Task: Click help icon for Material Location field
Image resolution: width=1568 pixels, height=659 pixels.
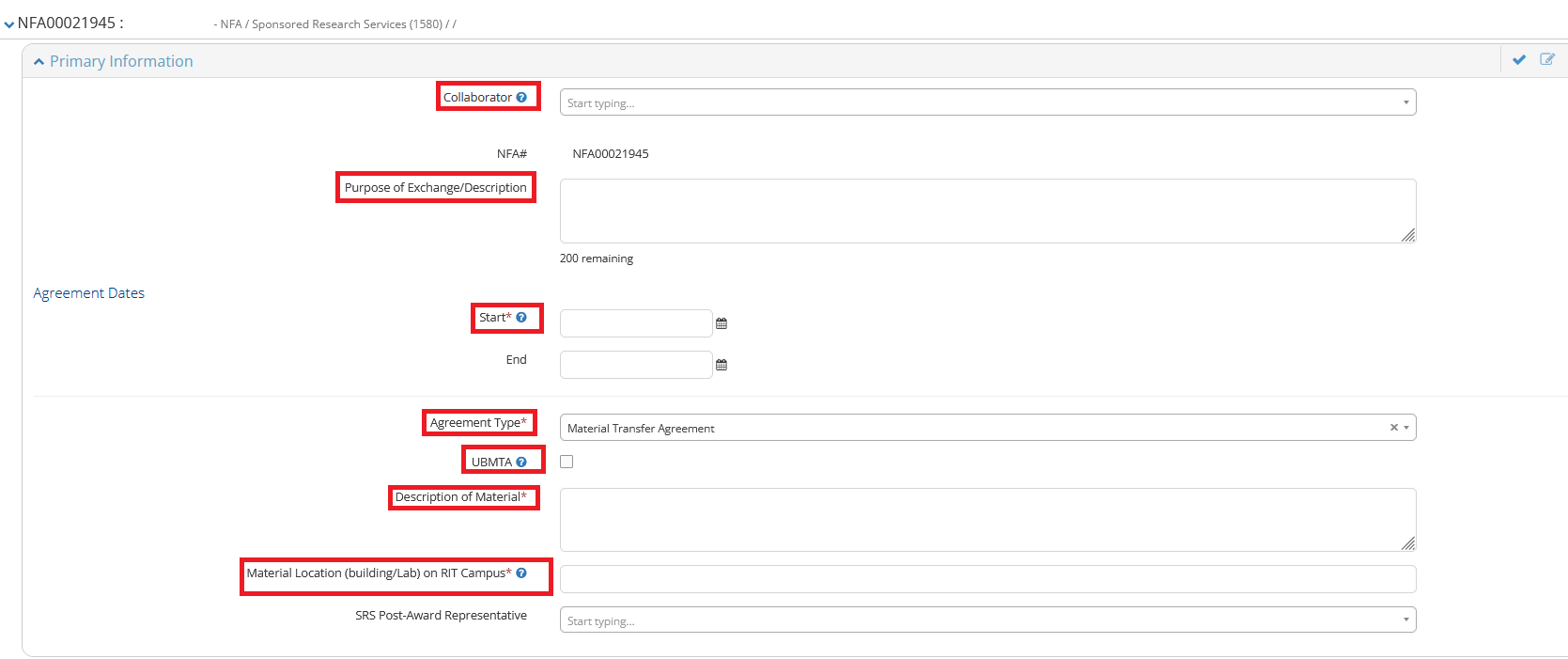Action: pos(521,573)
